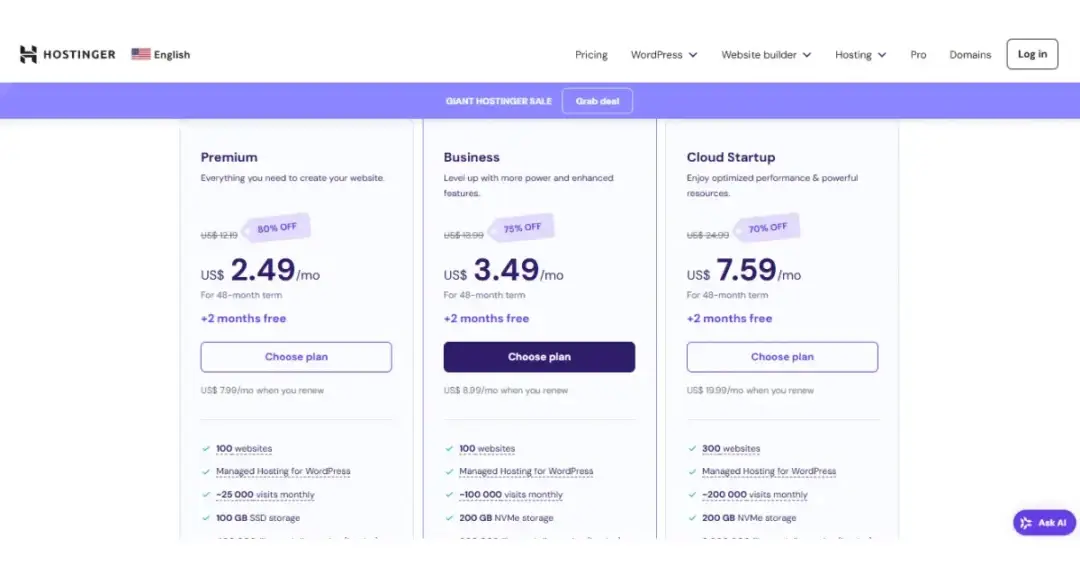1080x565 pixels.
Task: Click the Log in button
Action: click(1032, 54)
